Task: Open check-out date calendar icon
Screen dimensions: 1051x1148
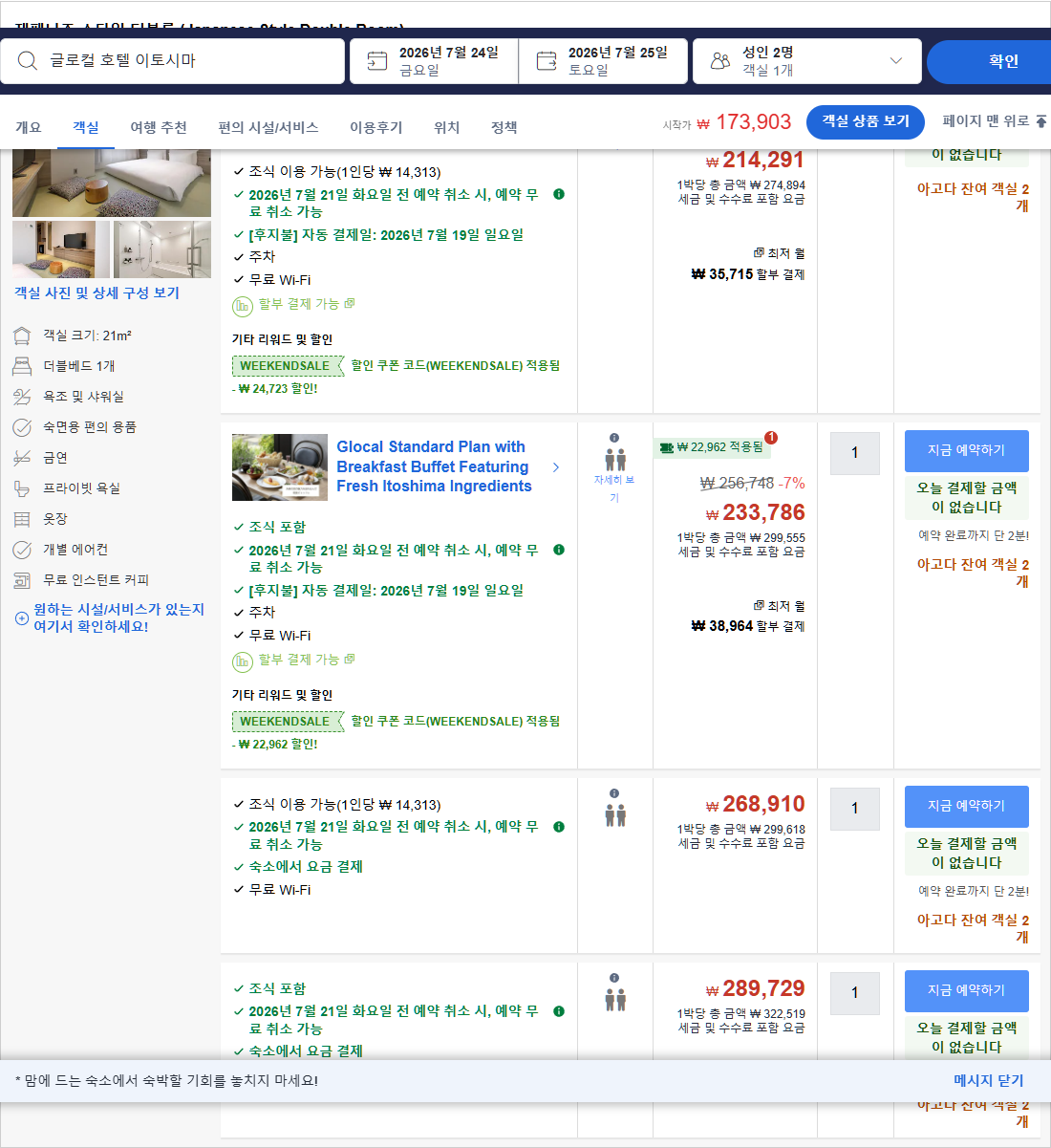Action: [547, 61]
